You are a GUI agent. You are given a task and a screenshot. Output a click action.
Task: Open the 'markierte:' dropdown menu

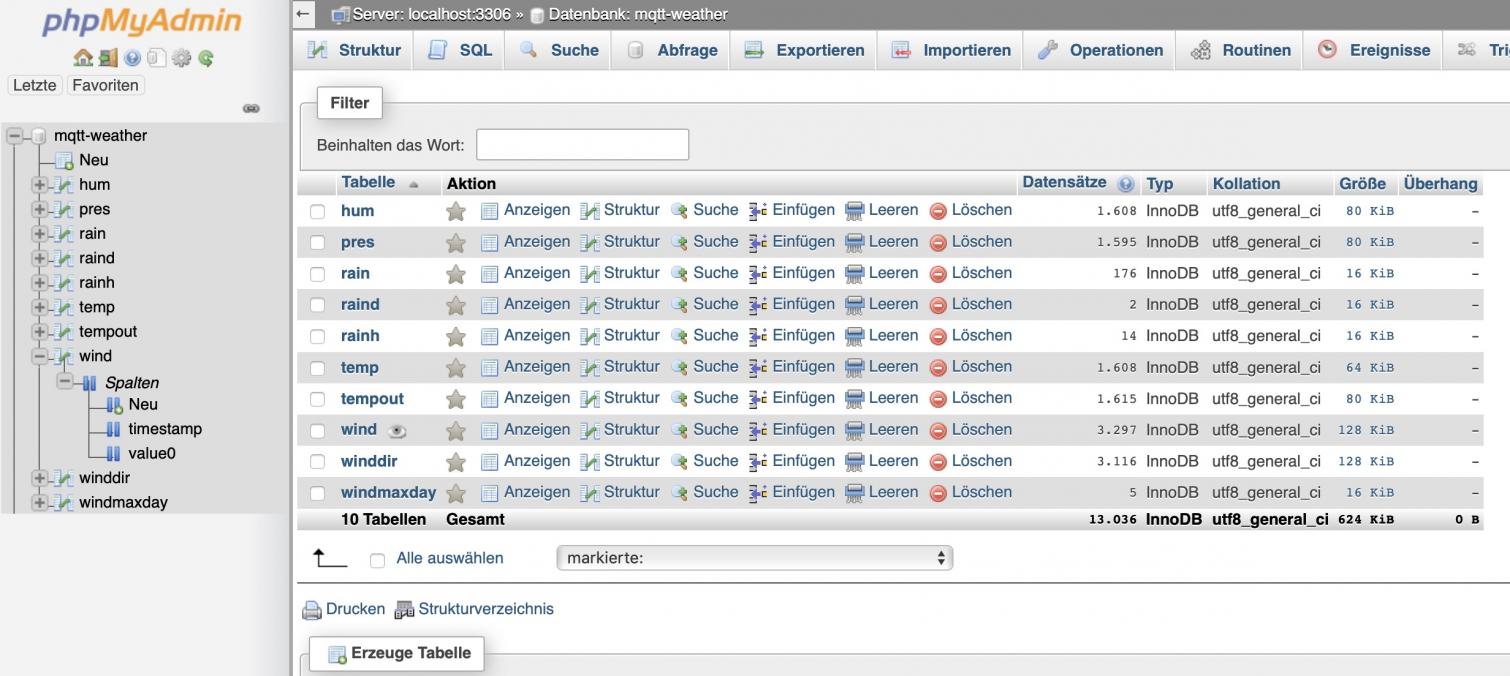pyautogui.click(x=754, y=558)
